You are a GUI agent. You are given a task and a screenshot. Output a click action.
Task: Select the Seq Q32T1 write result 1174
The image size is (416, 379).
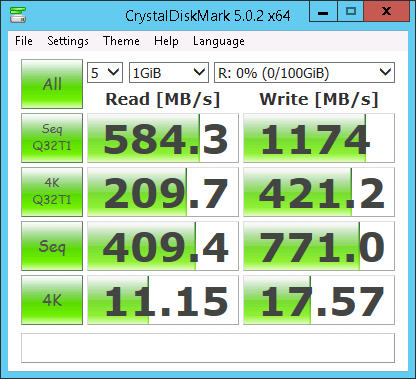click(x=319, y=138)
